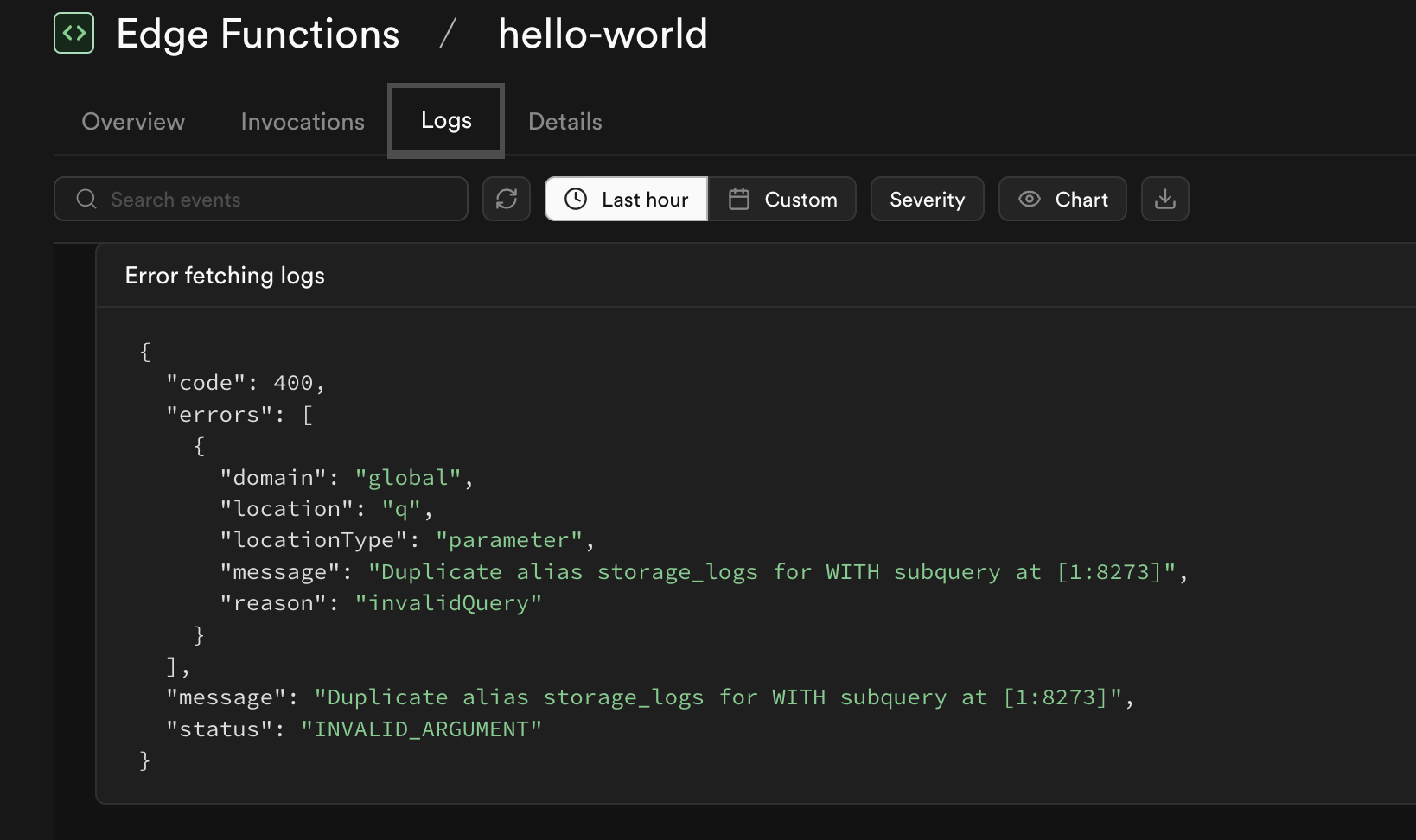Select the Details tab
This screenshot has height=840, width=1416.
564,121
